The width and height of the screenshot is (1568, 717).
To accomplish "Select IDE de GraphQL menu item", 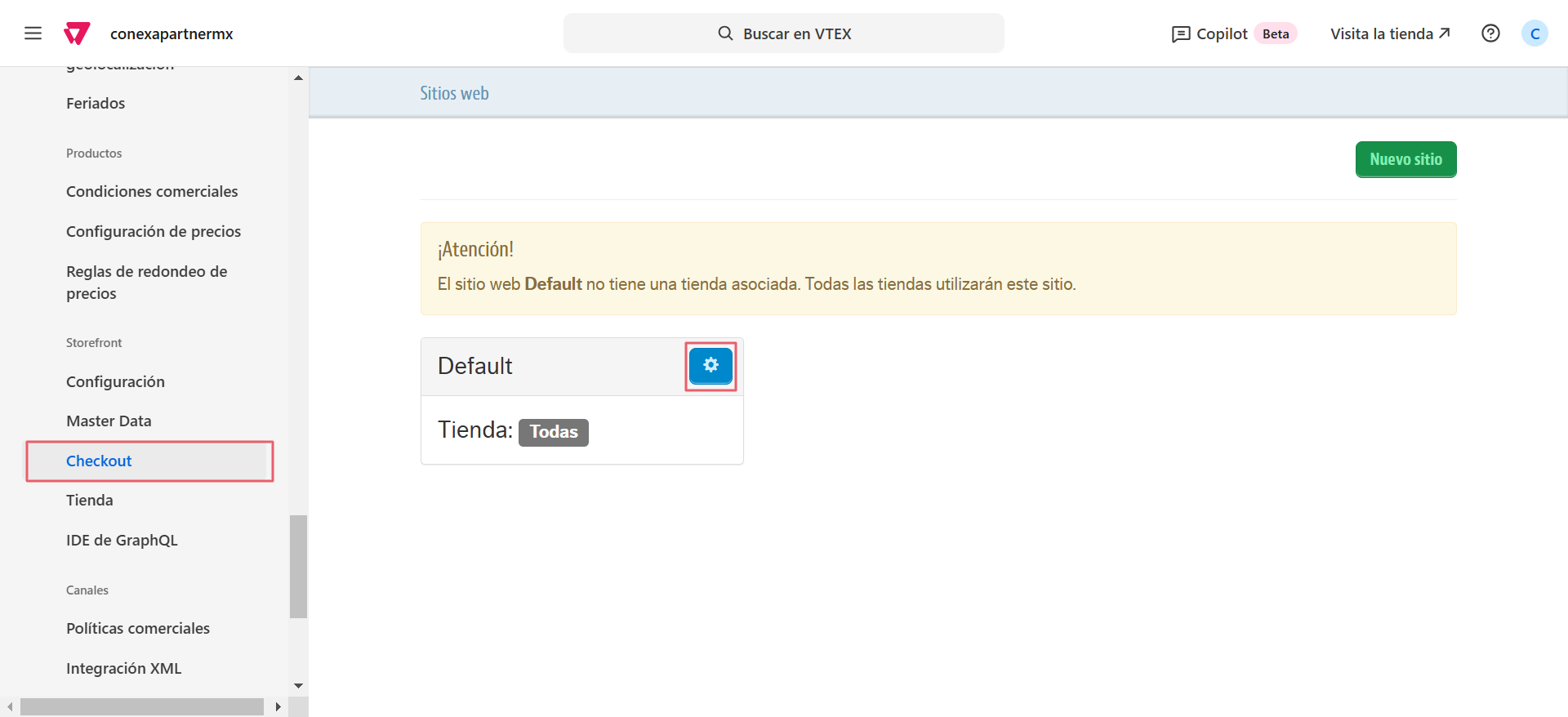I will coord(122,541).
